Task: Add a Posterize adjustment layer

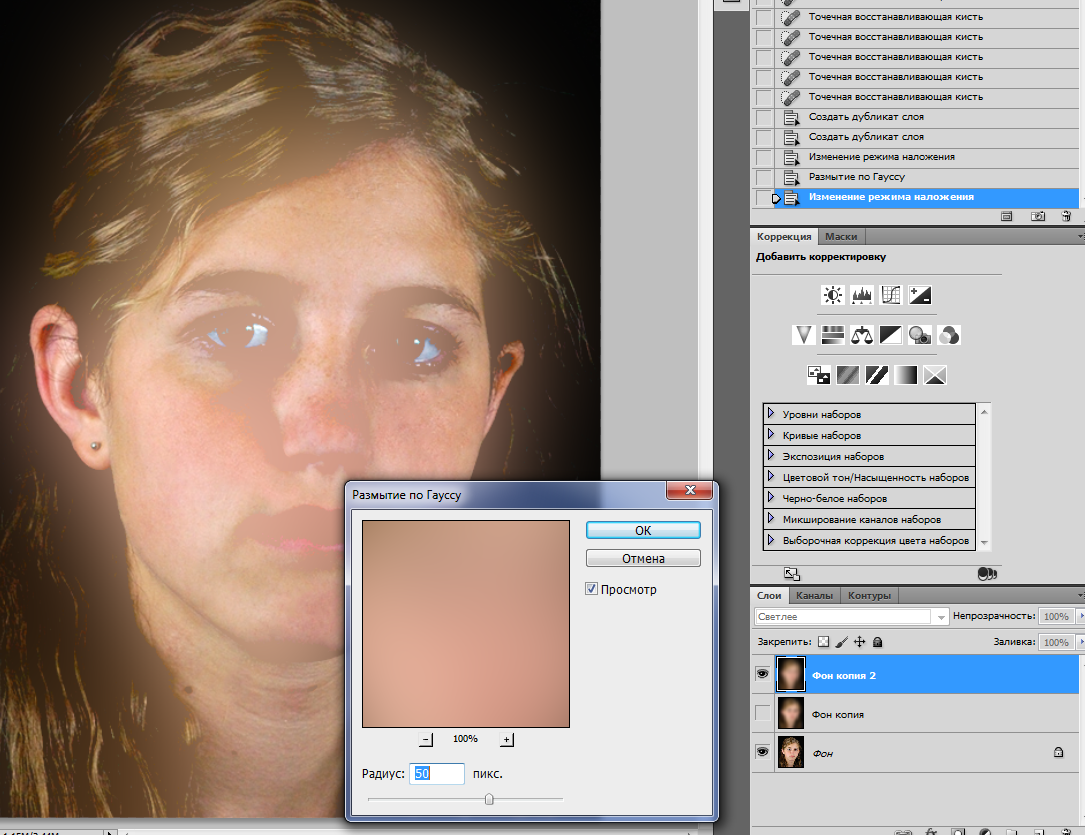Action: tap(848, 375)
